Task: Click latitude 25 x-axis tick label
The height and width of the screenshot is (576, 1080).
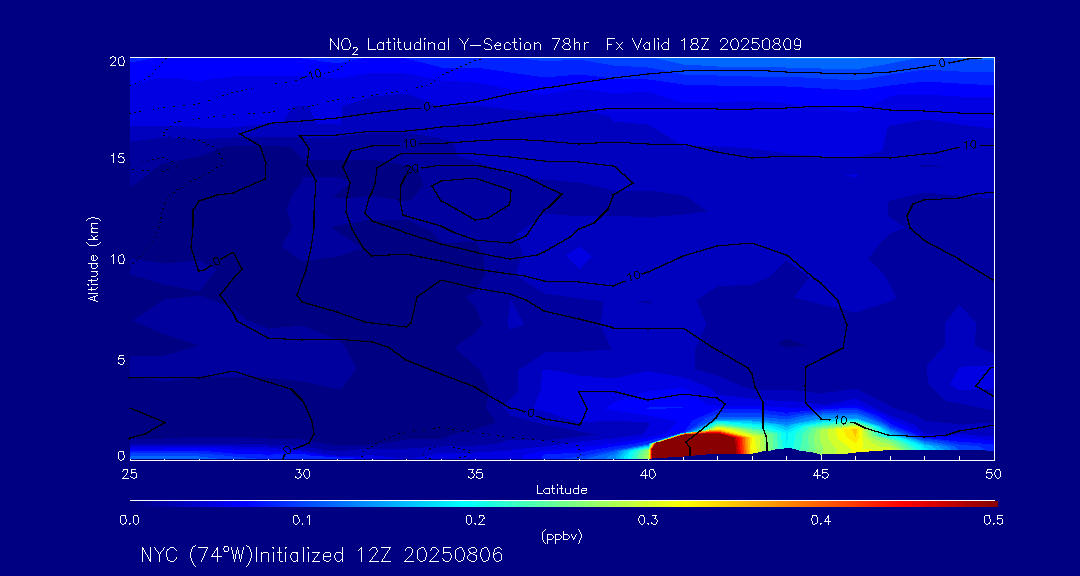Action: [129, 473]
